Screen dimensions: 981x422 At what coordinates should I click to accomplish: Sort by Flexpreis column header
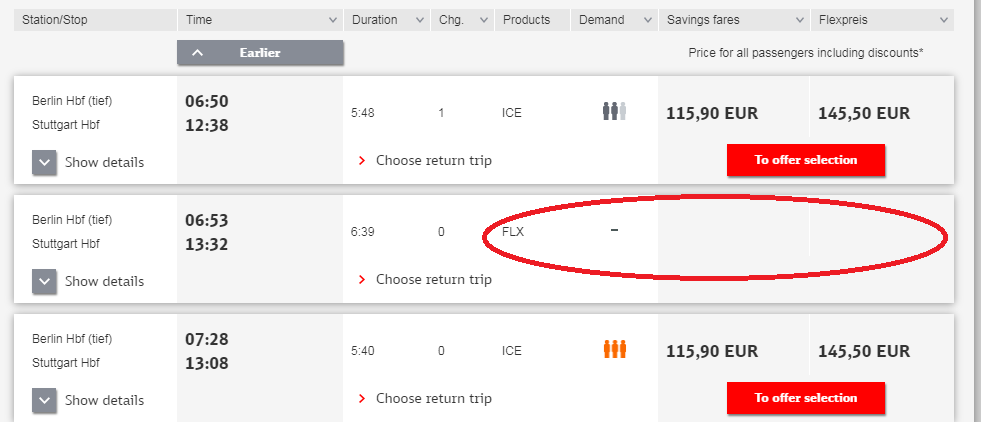pyautogui.click(x=882, y=20)
